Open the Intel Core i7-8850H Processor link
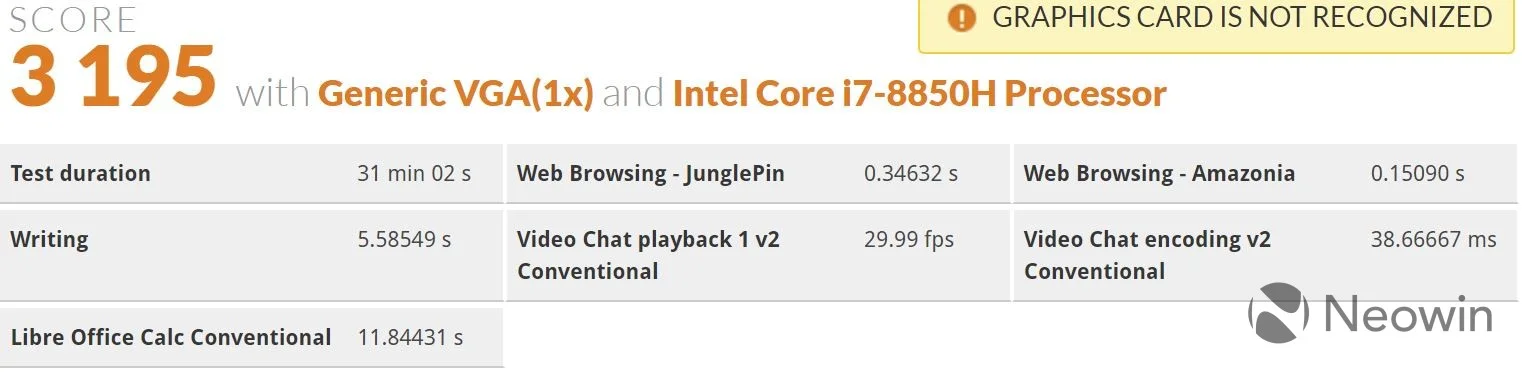Screen dimensions: 1522x374 pyautogui.click(x=920, y=94)
